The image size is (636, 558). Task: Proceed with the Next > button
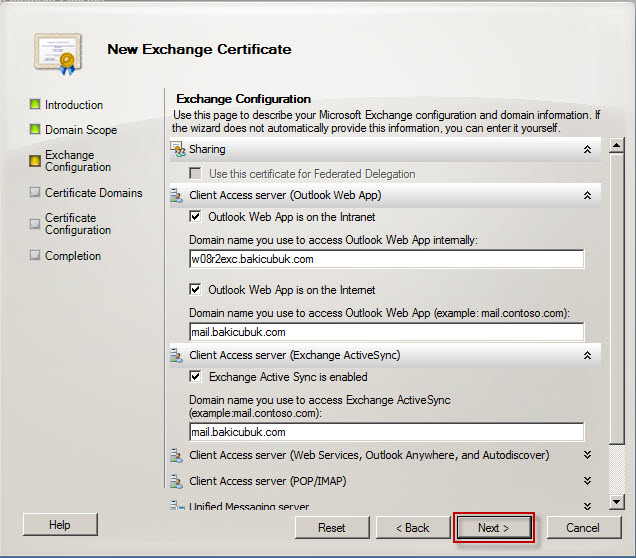point(494,528)
